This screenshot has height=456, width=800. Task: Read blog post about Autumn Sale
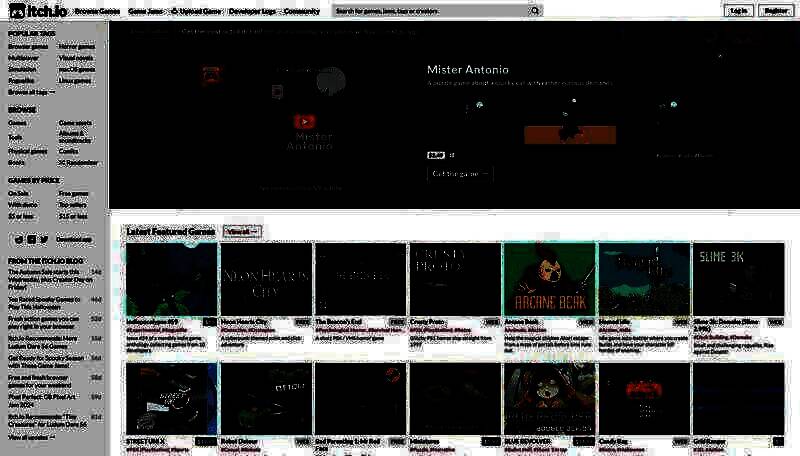(x=50, y=280)
